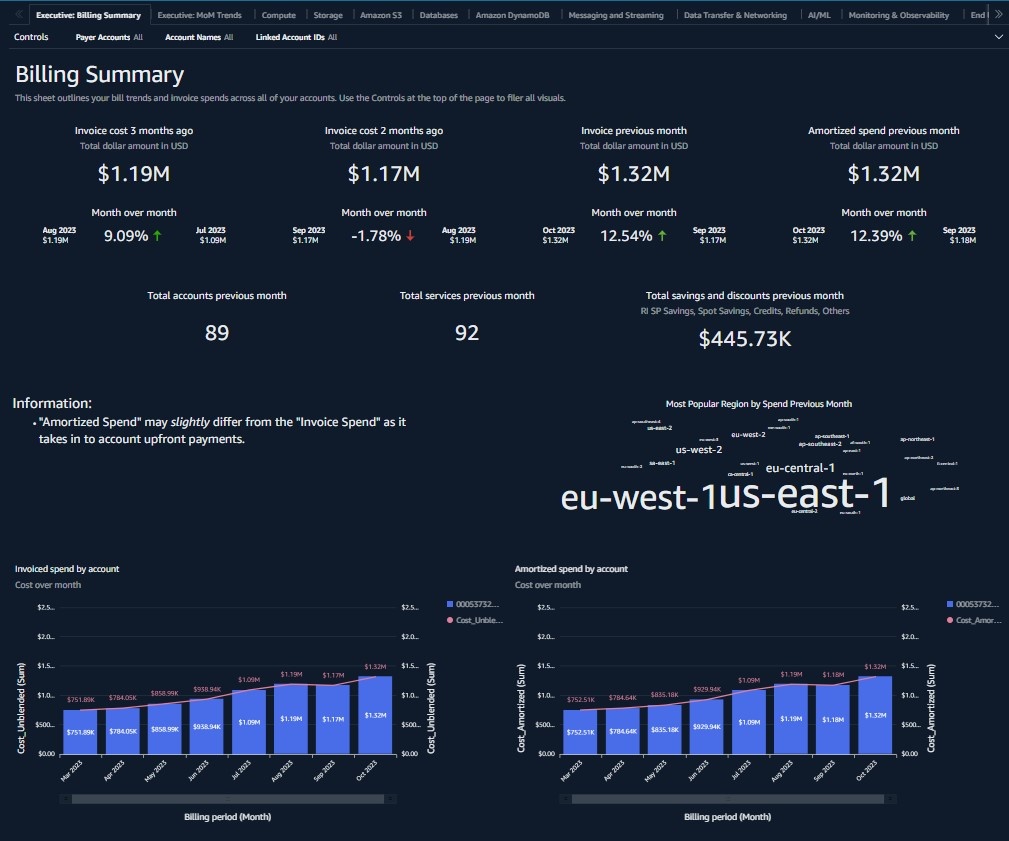Select the AI/ML tab
The image size is (1009, 841).
[x=819, y=15]
